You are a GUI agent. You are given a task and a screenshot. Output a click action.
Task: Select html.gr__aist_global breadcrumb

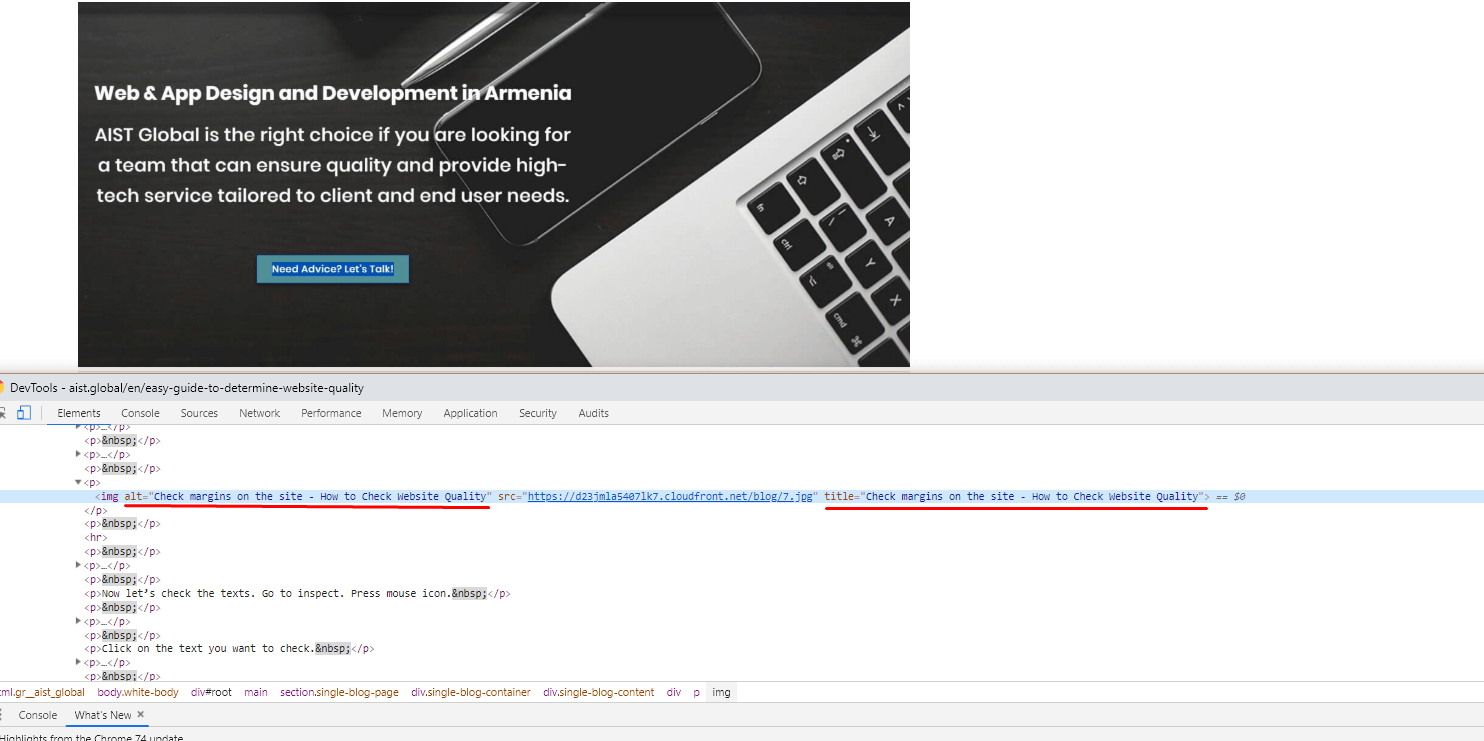42,692
